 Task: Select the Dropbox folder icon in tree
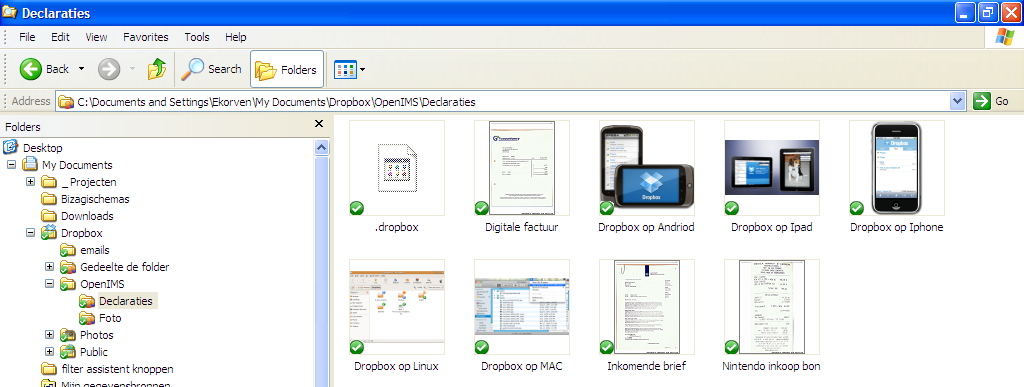tap(49, 233)
